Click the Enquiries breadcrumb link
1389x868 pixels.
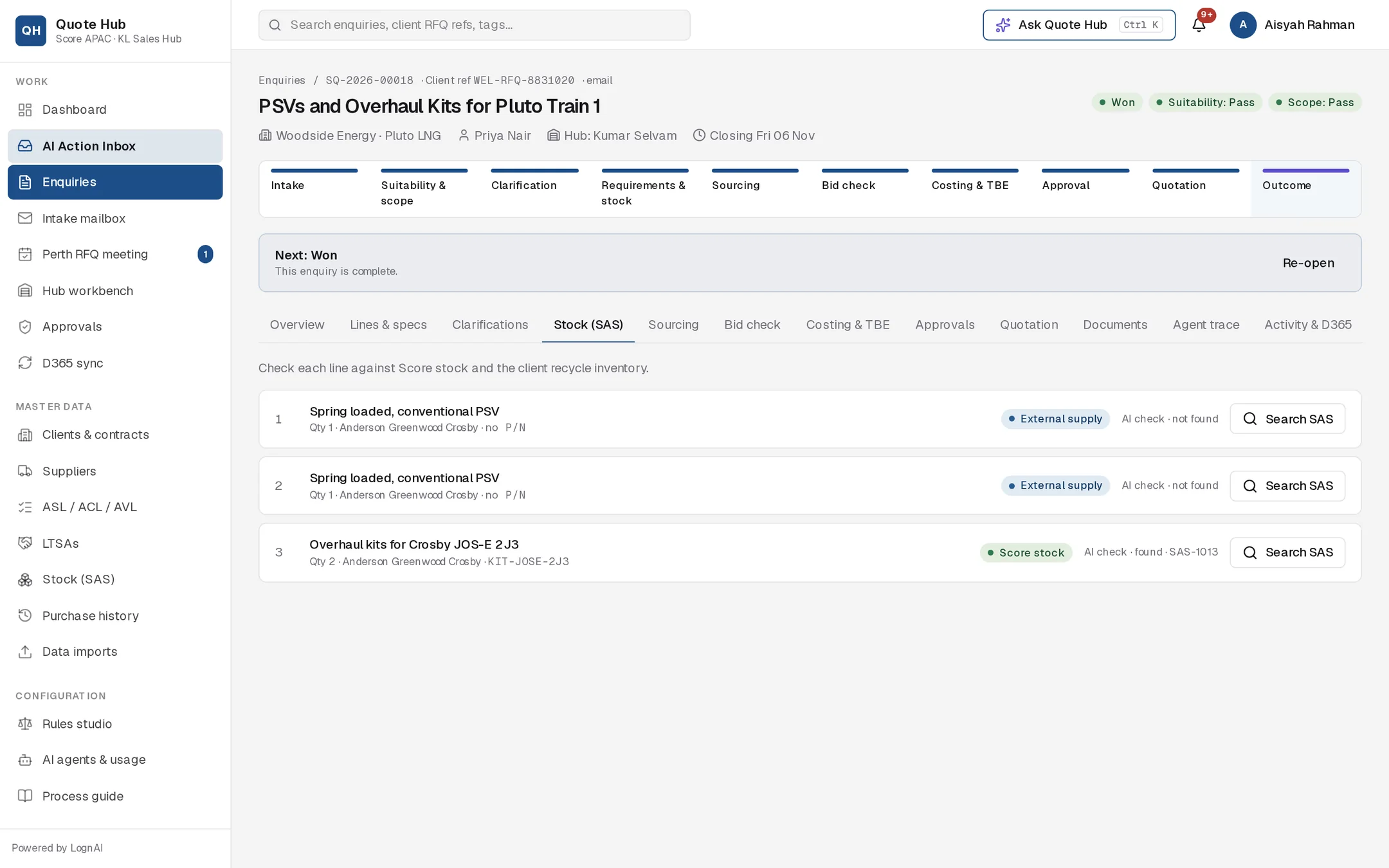[282, 80]
